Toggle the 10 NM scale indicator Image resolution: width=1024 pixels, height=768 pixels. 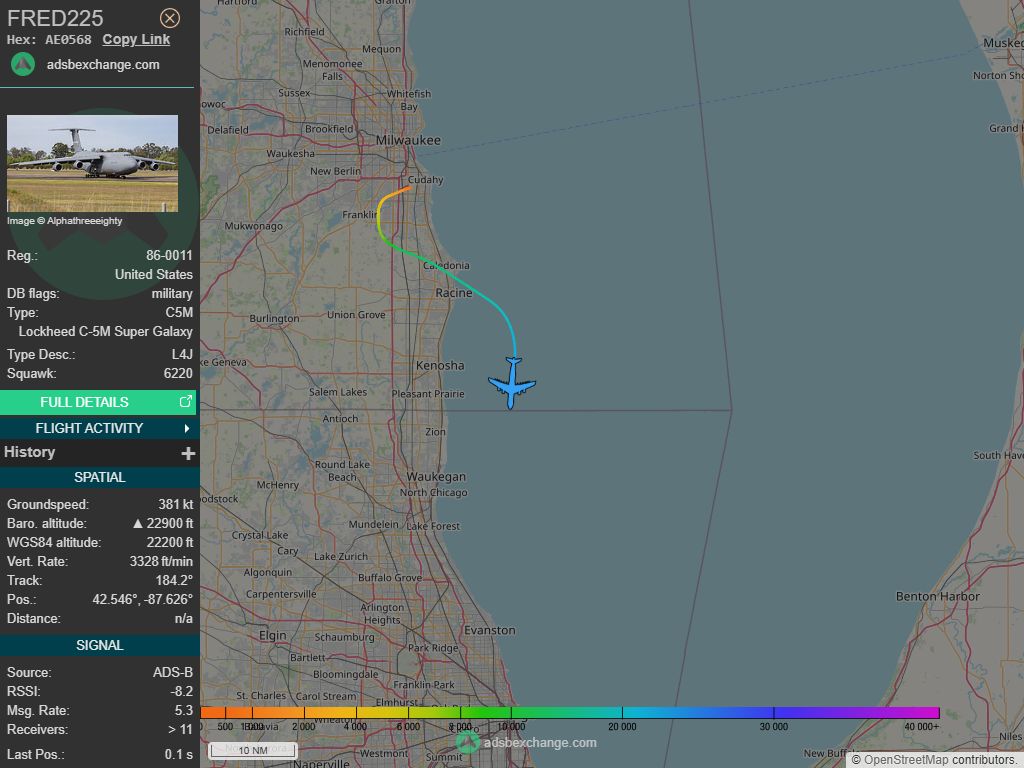coord(253,750)
